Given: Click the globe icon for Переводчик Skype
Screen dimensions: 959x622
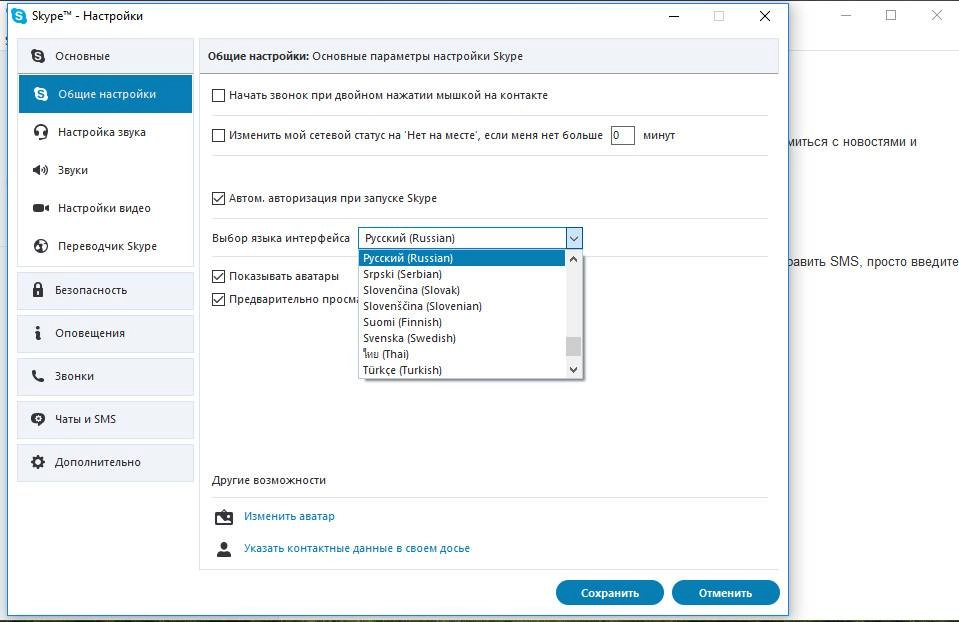Looking at the screenshot, I should [x=41, y=246].
